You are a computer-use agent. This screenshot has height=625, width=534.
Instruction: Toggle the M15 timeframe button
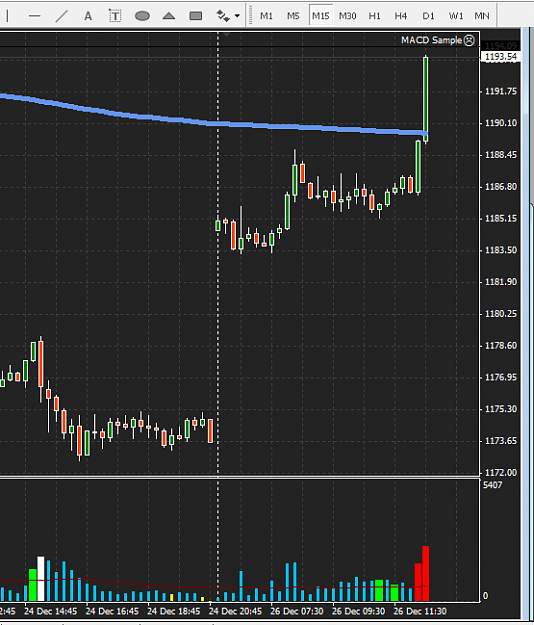click(321, 16)
